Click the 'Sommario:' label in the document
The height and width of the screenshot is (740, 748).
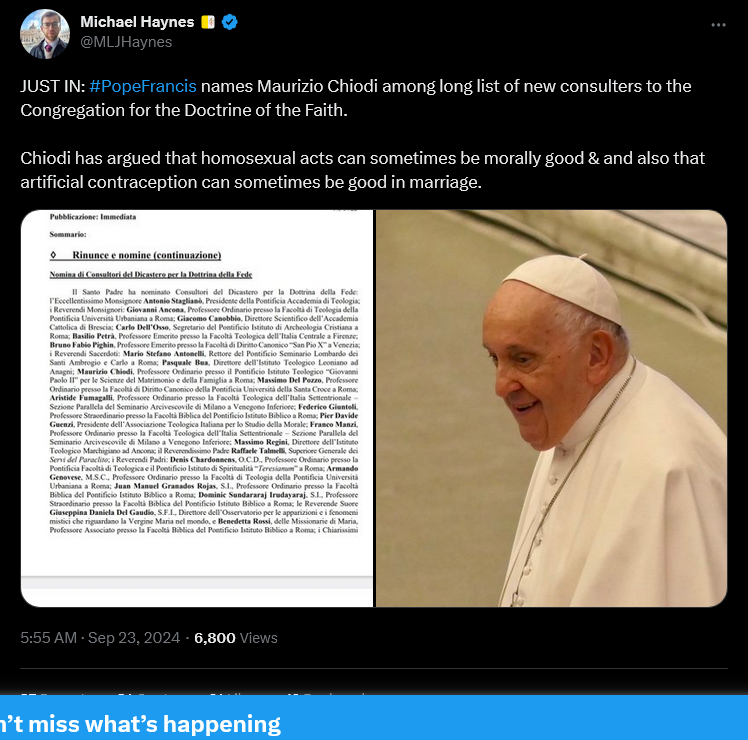68,234
